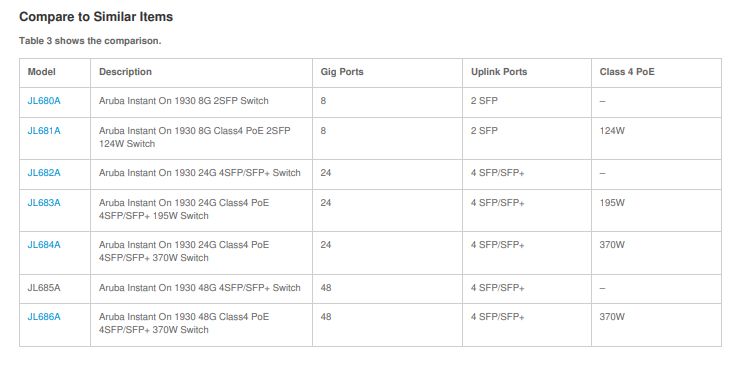Click the Class 4 PoE column header

coord(627,72)
